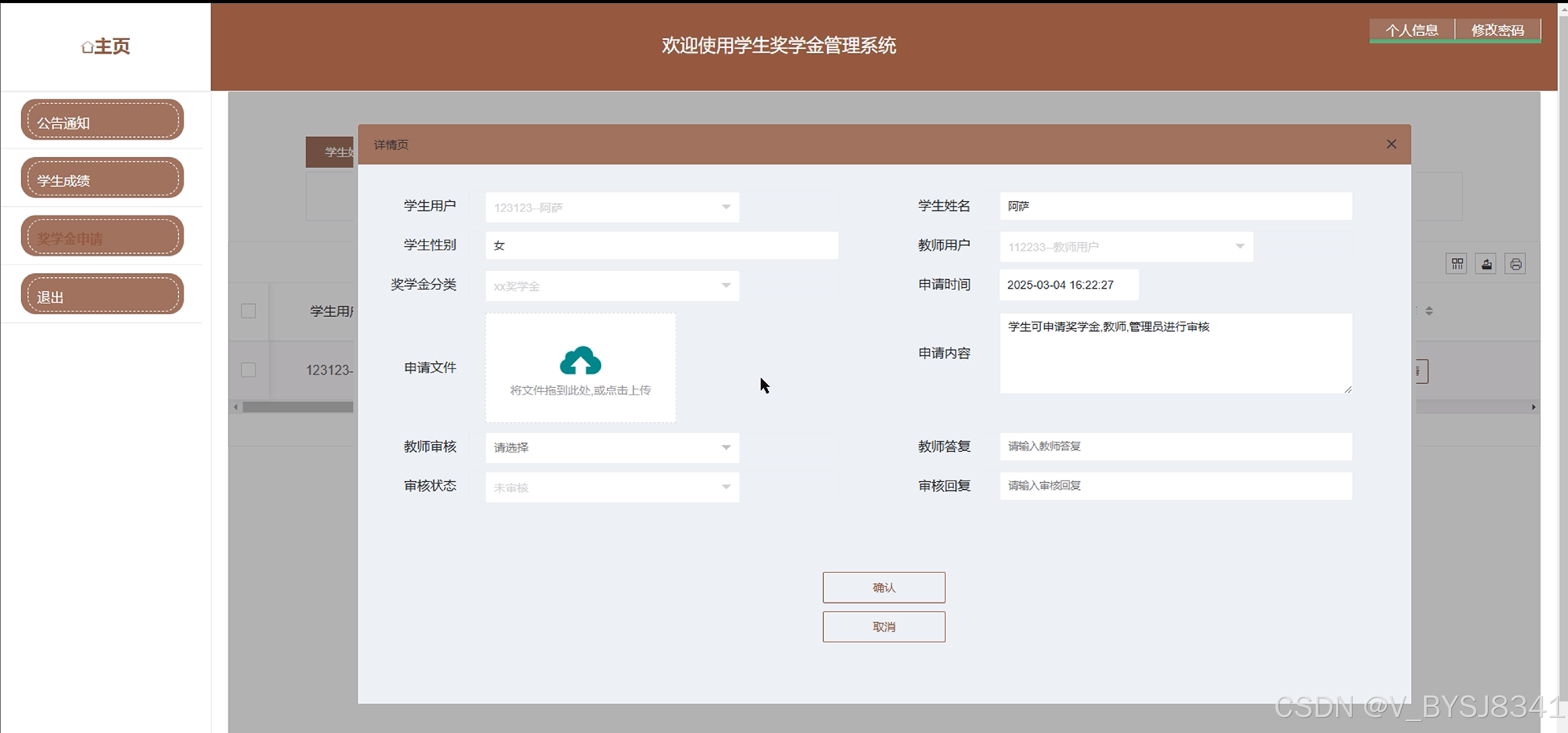
Task: Open the 学生用户 dropdown
Action: click(x=613, y=208)
